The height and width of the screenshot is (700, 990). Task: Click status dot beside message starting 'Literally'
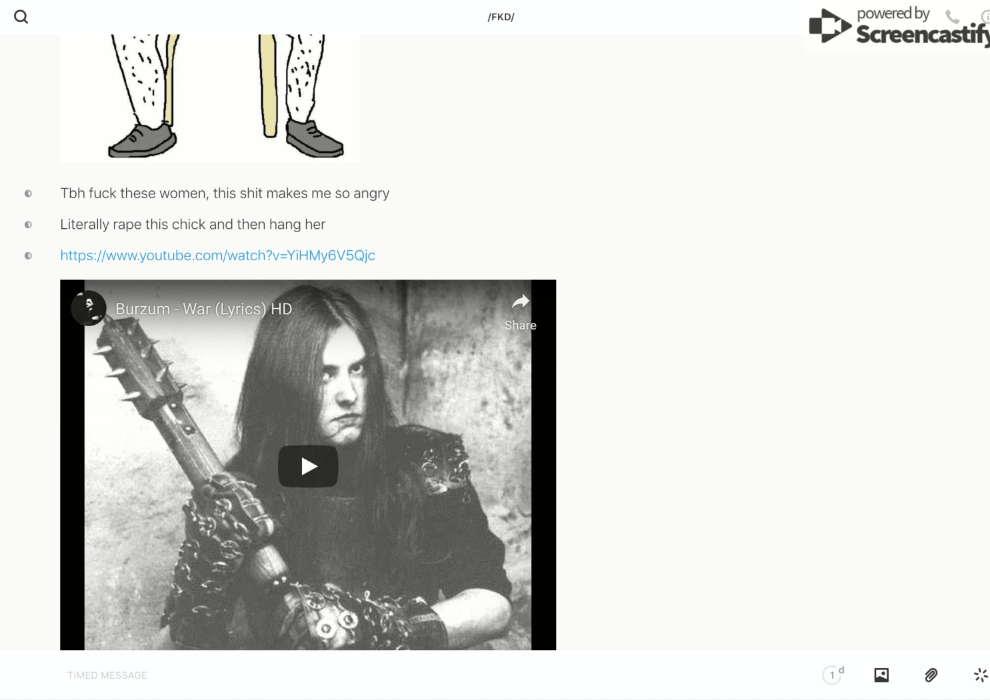28,225
